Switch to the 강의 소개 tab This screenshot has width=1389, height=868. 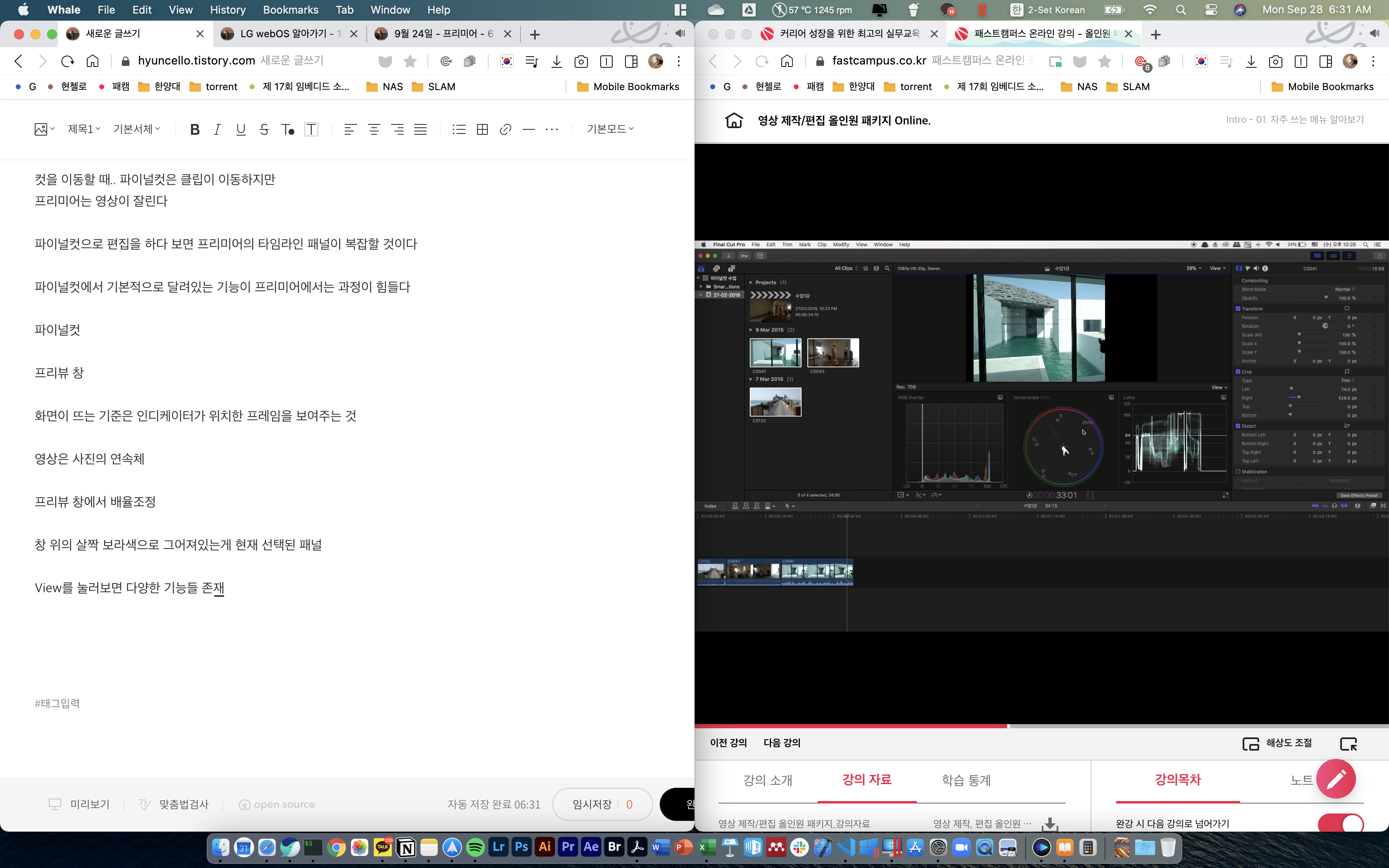767,780
